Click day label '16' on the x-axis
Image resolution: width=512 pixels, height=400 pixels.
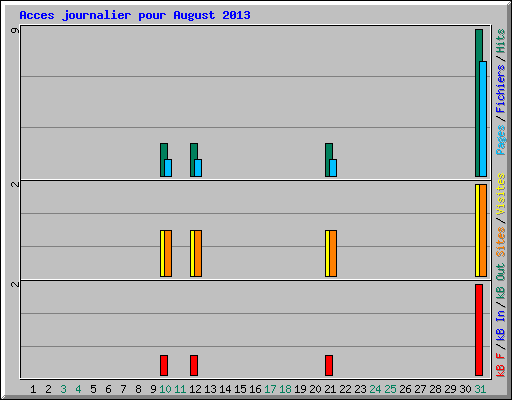255,389
